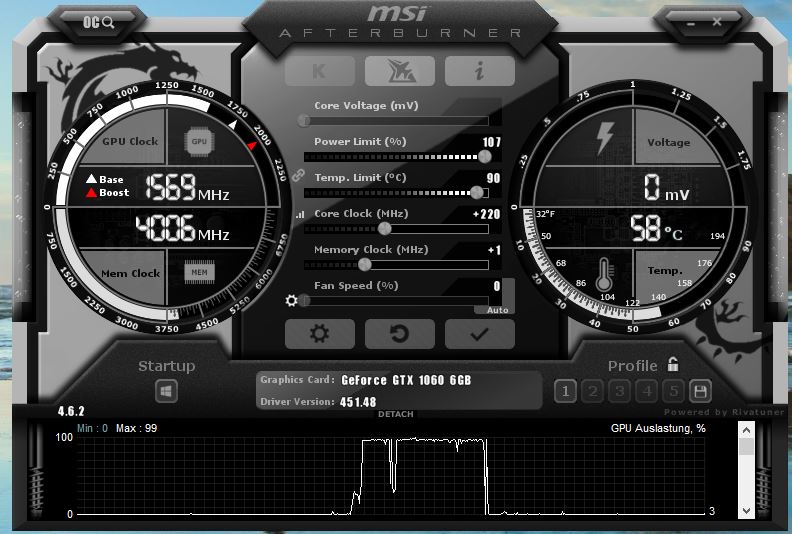792x534 pixels.
Task: Click the Core Clock slider handle
Action: pos(384,229)
